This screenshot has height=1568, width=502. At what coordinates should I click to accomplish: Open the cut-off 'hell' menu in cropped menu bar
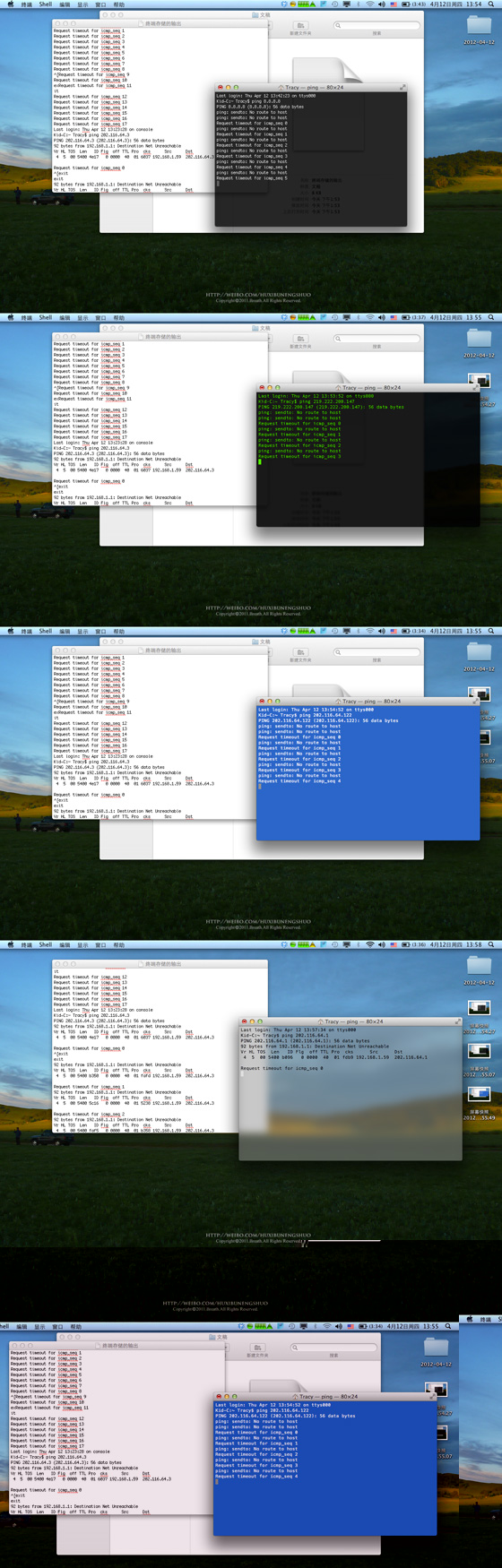coord(4,1326)
